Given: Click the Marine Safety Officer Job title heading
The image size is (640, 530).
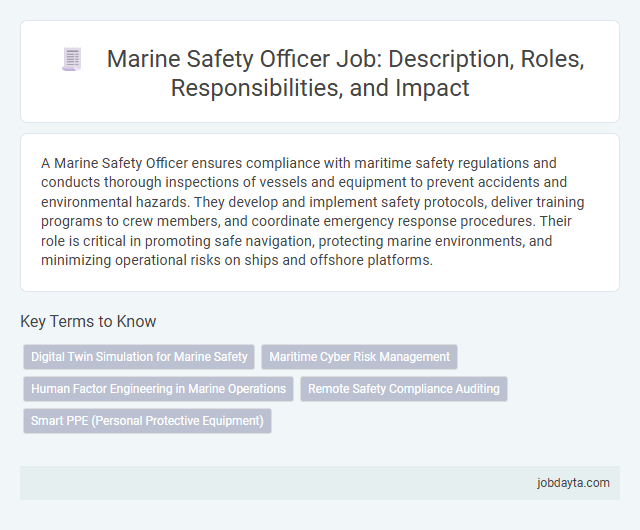Looking at the screenshot, I should pos(345,73).
